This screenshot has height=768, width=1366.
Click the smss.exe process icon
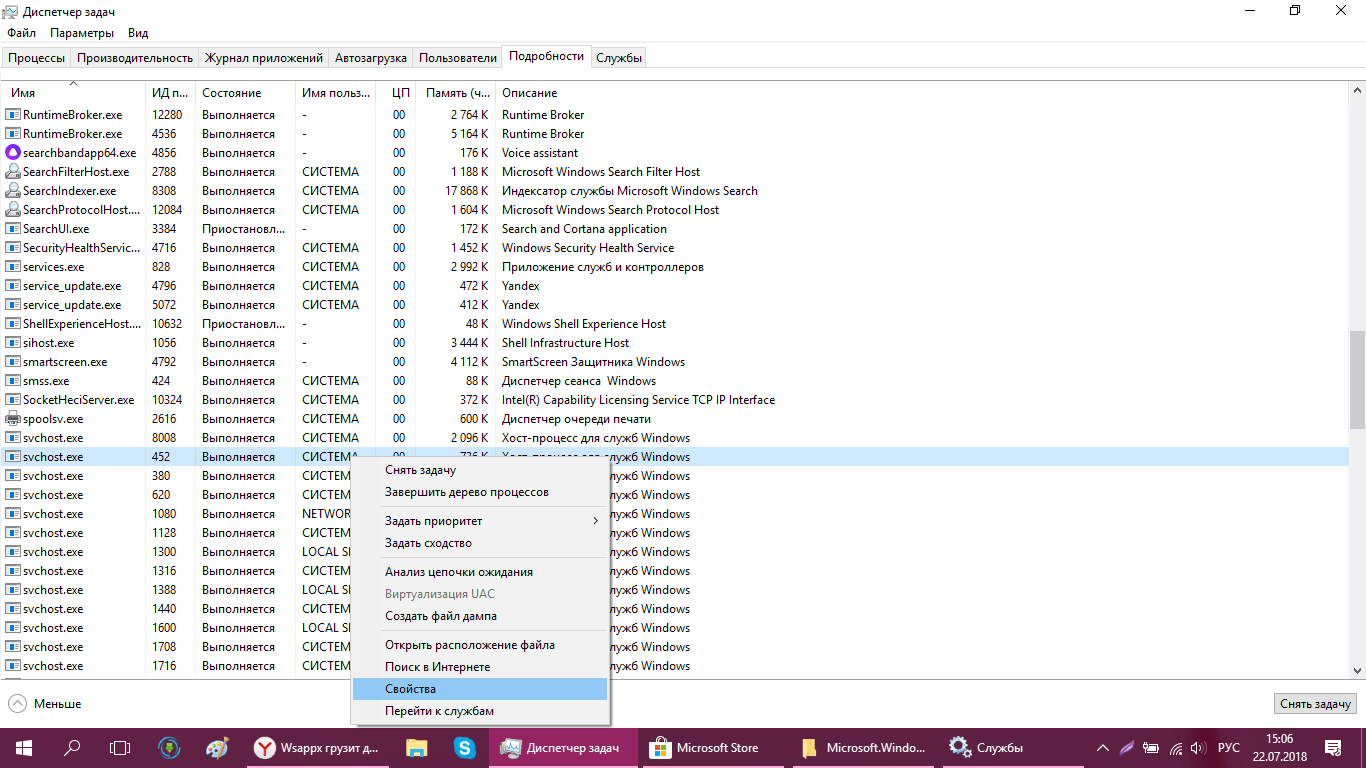[13, 381]
